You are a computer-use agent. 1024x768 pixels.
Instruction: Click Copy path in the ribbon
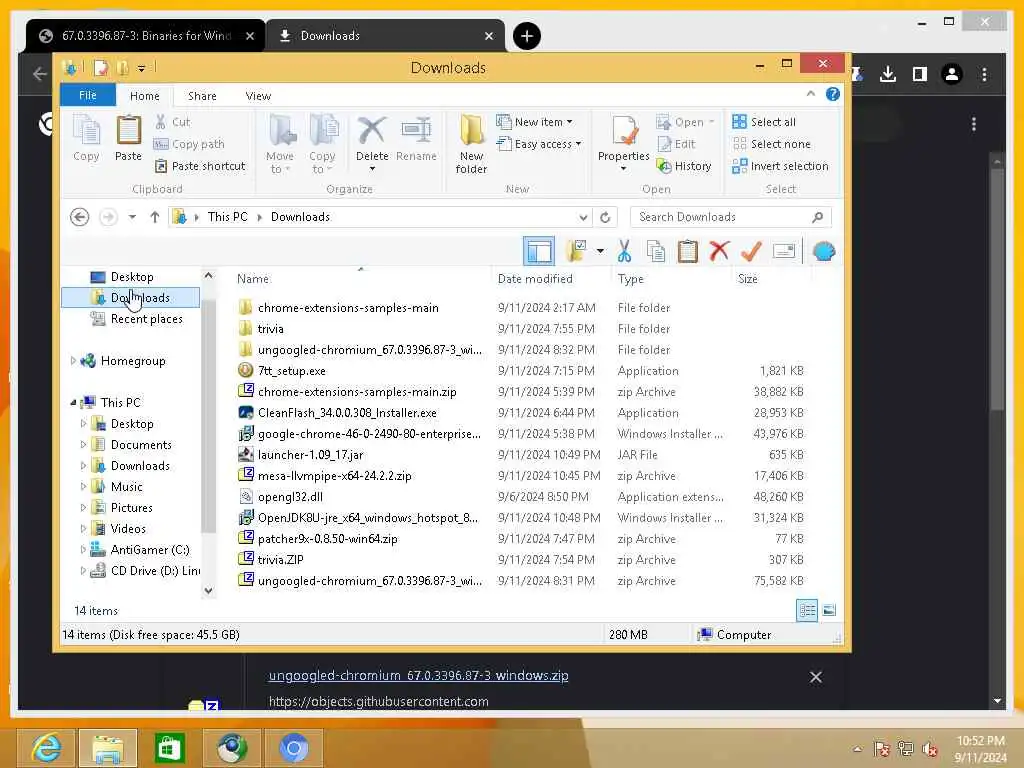189,144
